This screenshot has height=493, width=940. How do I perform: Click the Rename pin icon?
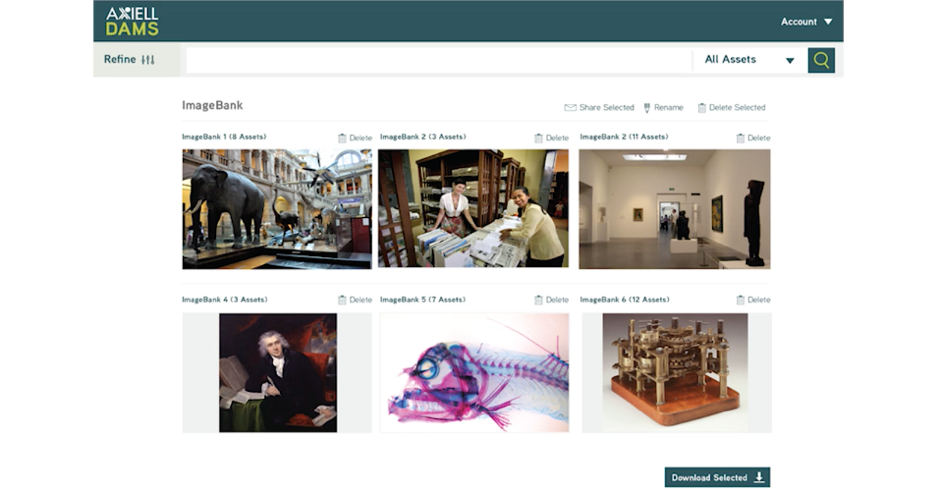647,108
